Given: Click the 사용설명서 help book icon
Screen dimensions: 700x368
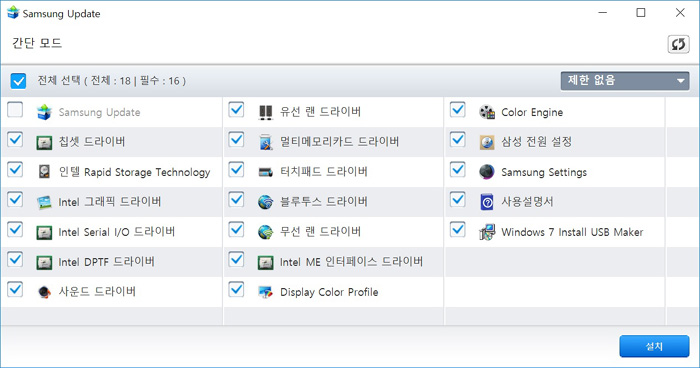Looking at the screenshot, I should (x=487, y=202).
